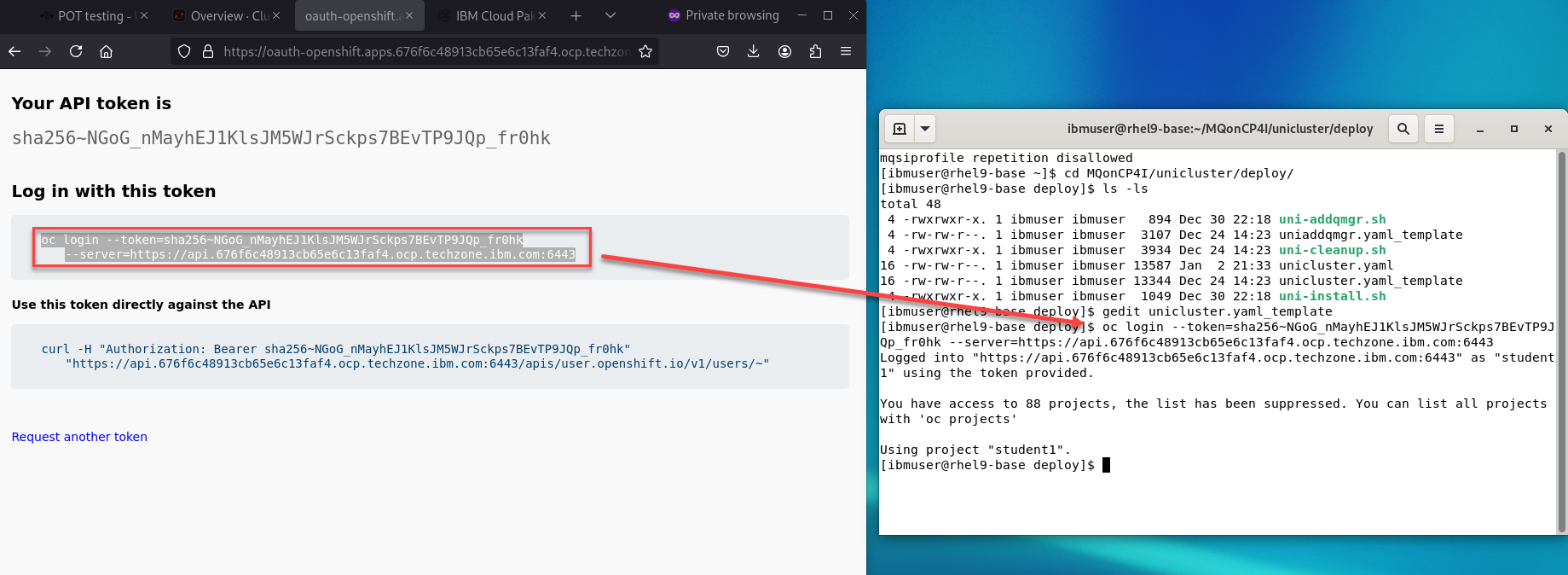Open the terminal hamburger menu
1568x575 pixels.
tap(1439, 129)
